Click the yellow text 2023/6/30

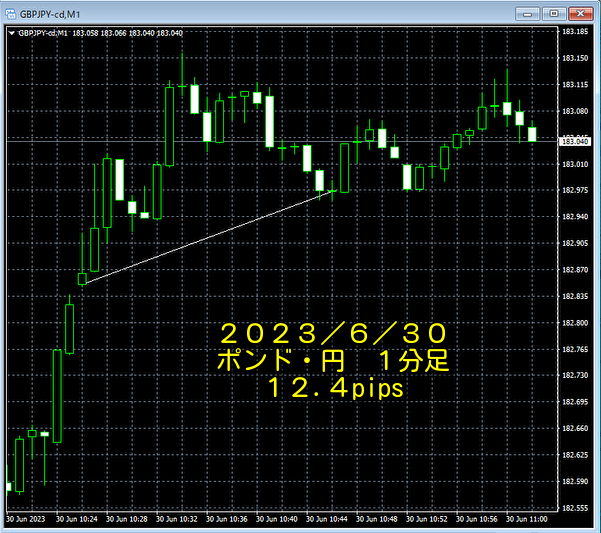click(333, 333)
